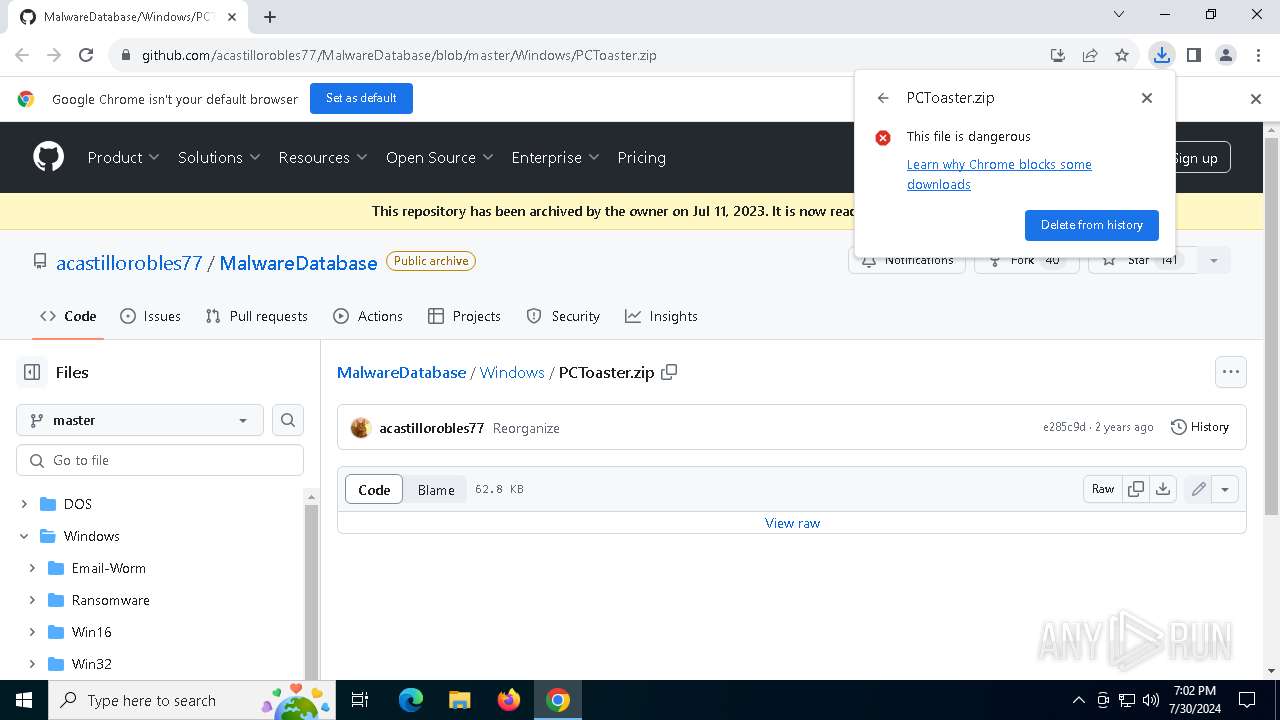
Task: Open File Explorer from the taskbar
Action: coord(459,700)
